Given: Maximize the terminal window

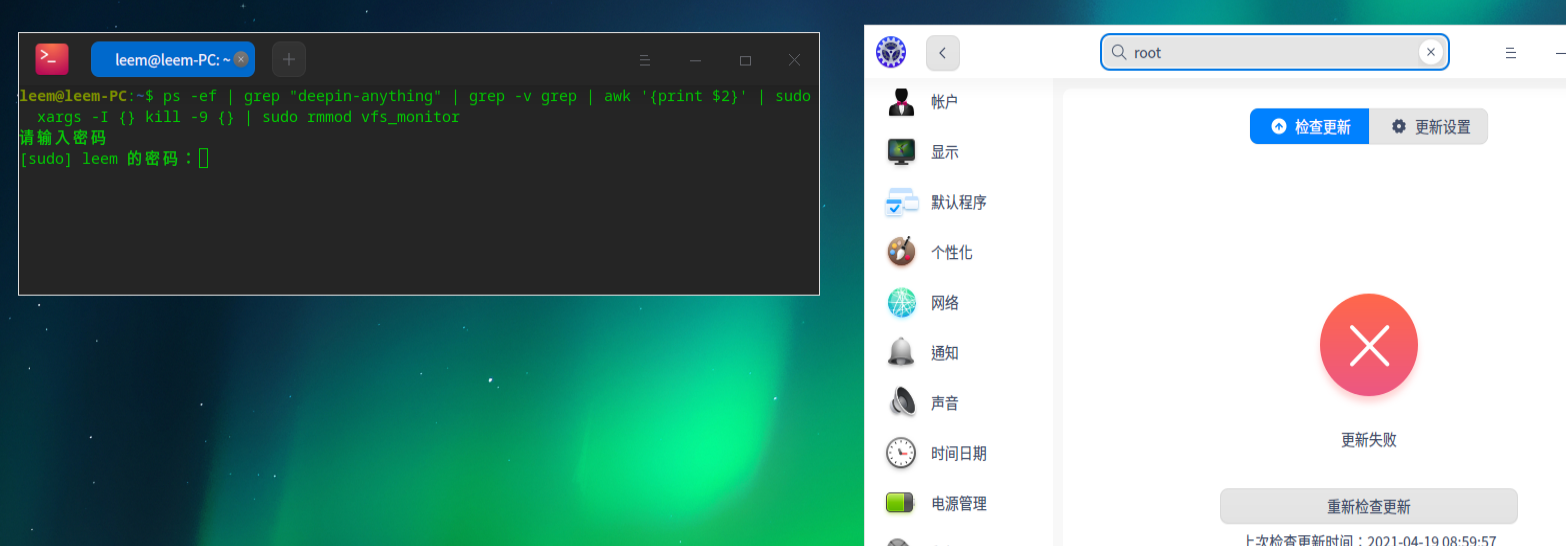Looking at the screenshot, I should click(745, 60).
